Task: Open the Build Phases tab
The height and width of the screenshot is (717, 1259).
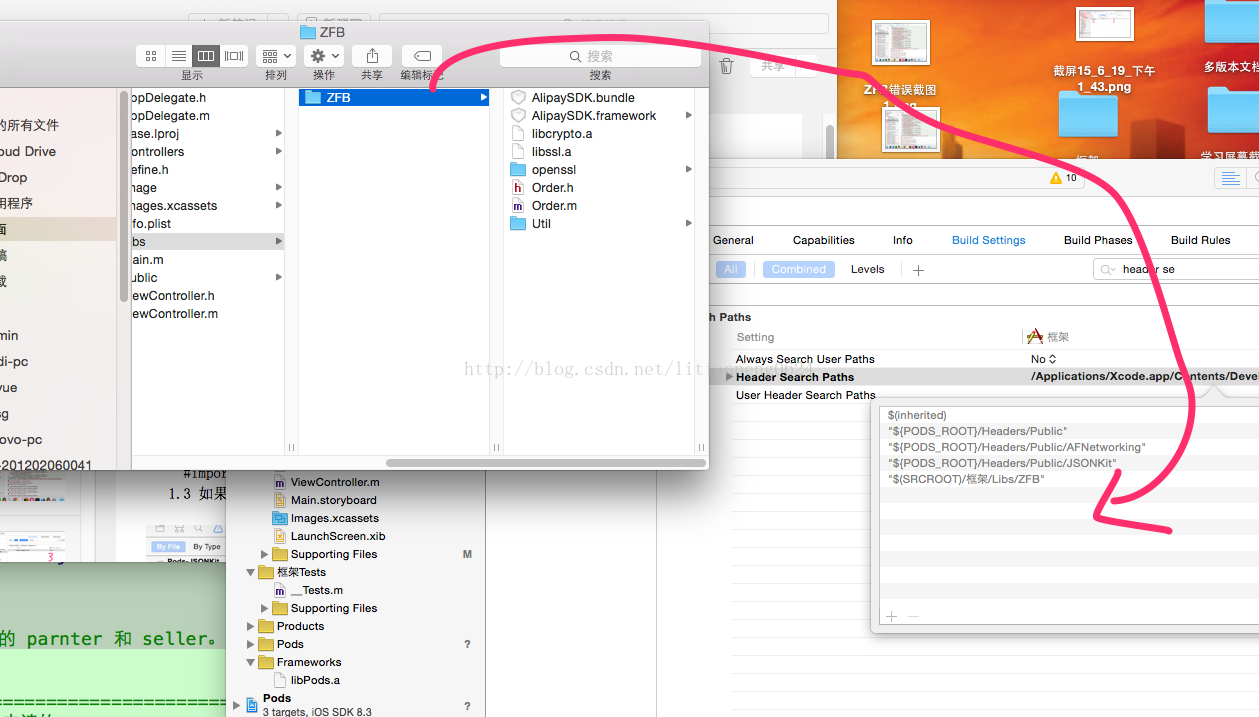Action: [1098, 240]
